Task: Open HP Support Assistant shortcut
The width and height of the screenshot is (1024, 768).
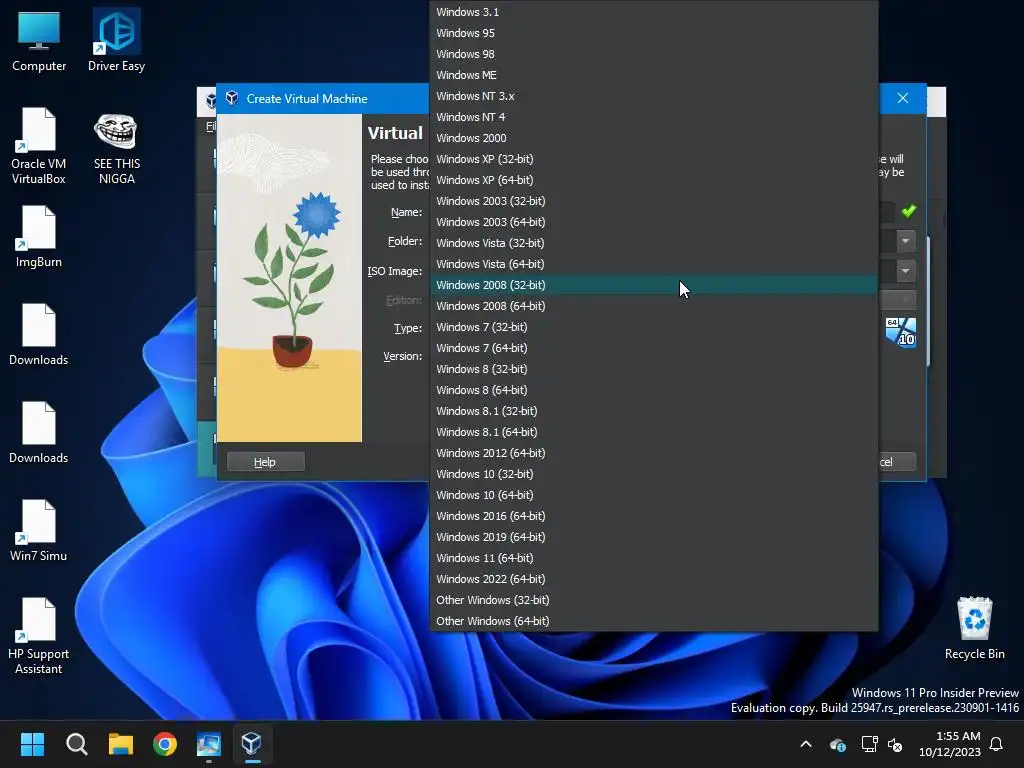Action: click(x=39, y=636)
